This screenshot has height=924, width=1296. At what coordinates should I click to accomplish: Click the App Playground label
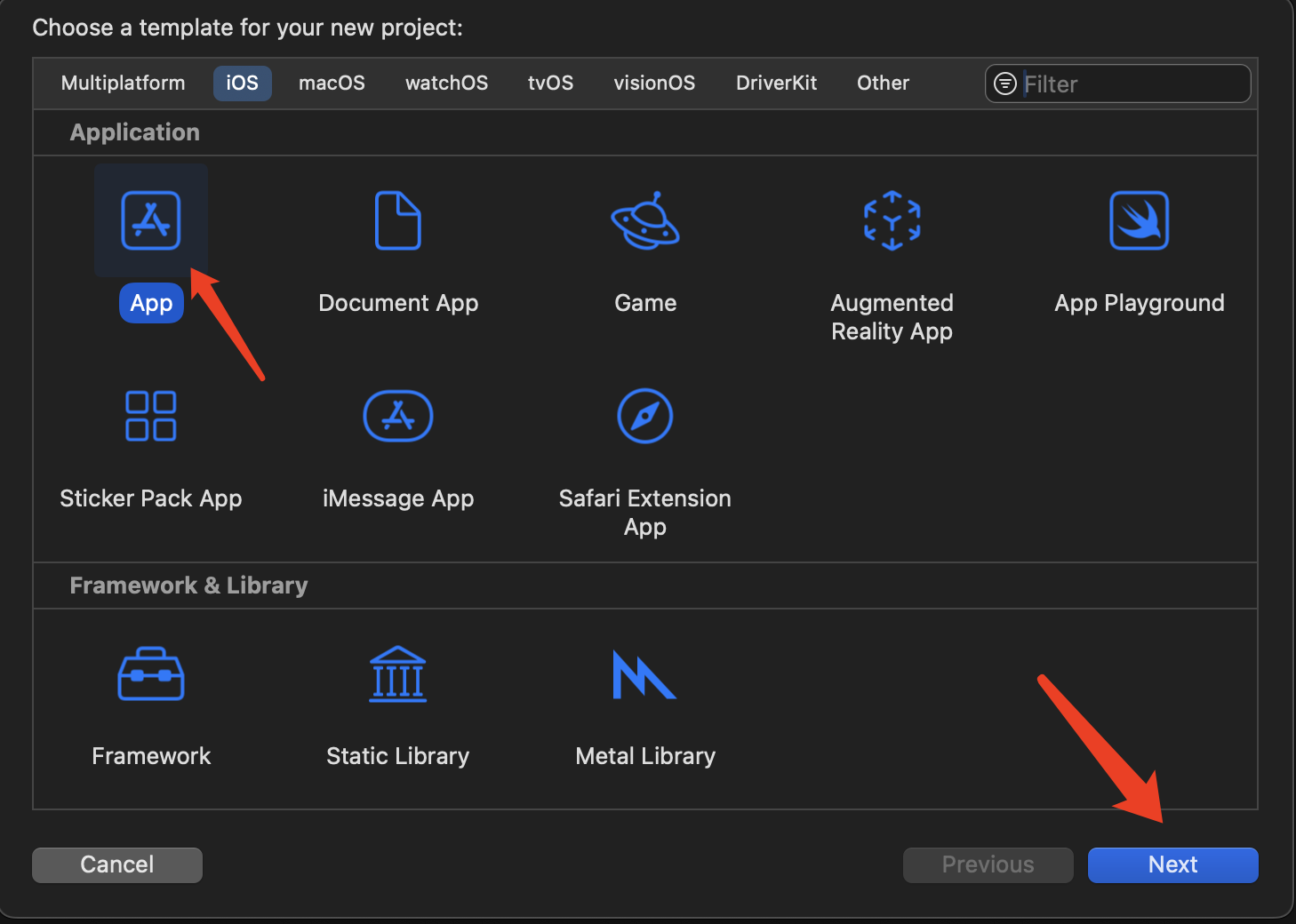1140,303
